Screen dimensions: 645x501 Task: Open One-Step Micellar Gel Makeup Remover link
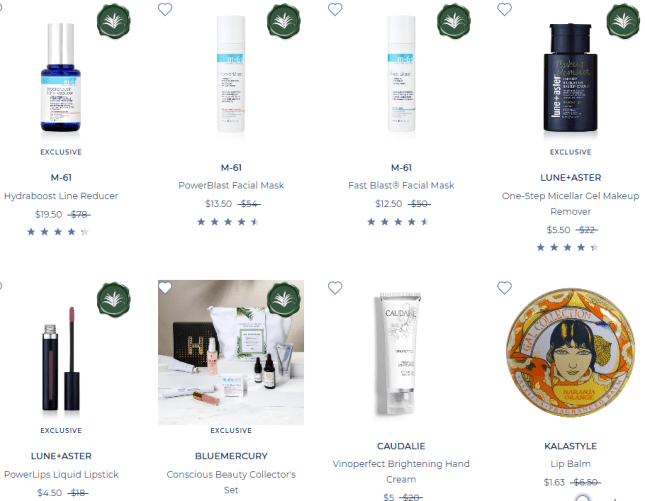pos(571,204)
